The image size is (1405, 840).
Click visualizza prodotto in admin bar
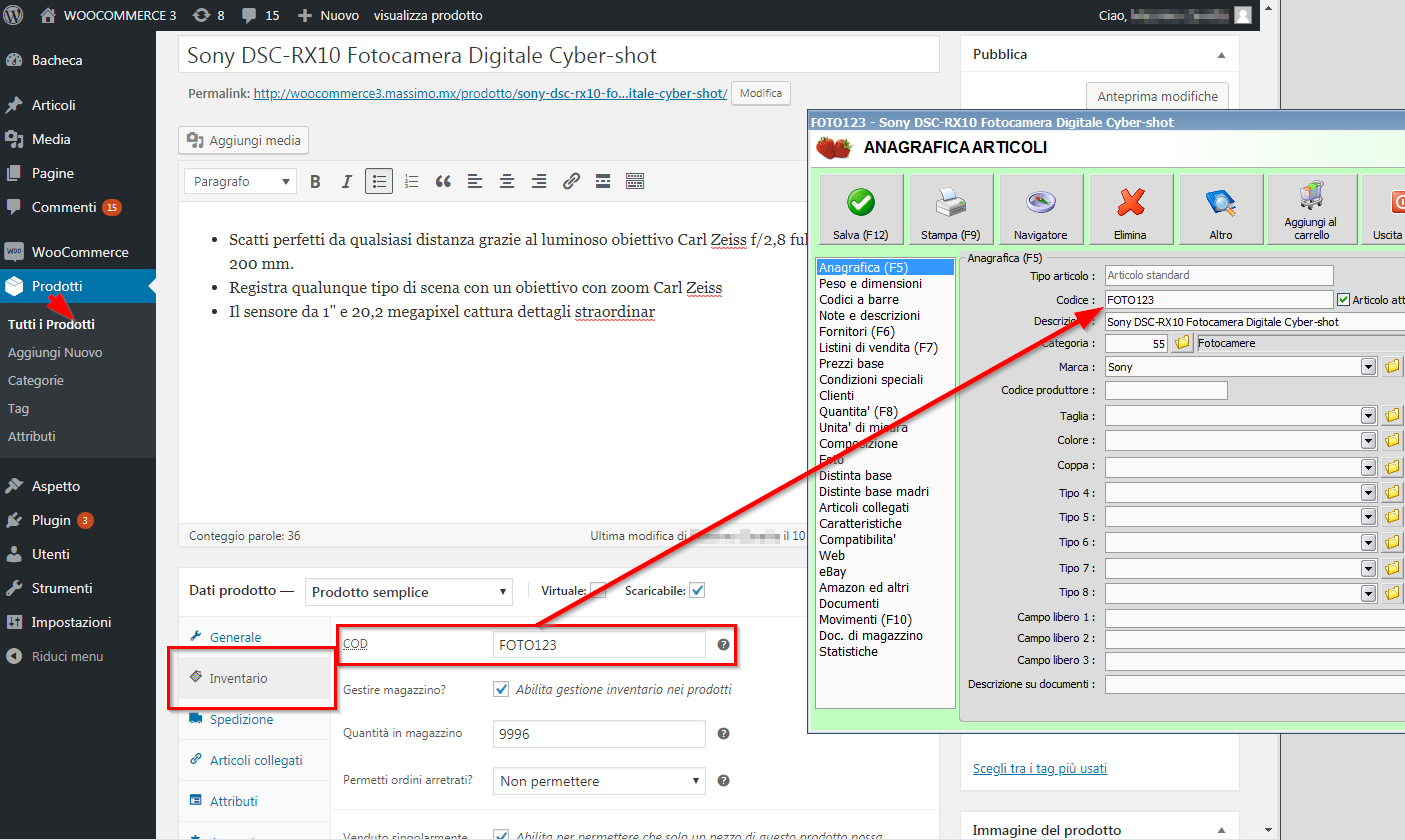click(428, 15)
